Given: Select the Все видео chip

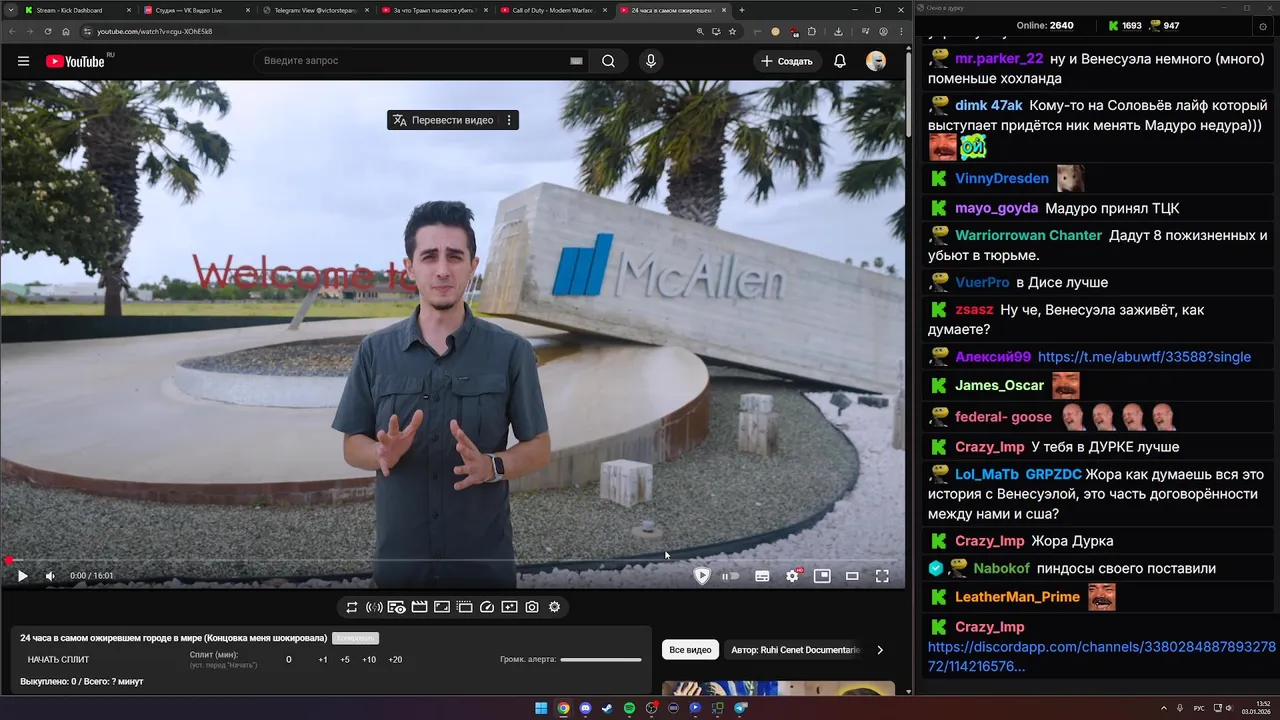Looking at the screenshot, I should pos(690,650).
